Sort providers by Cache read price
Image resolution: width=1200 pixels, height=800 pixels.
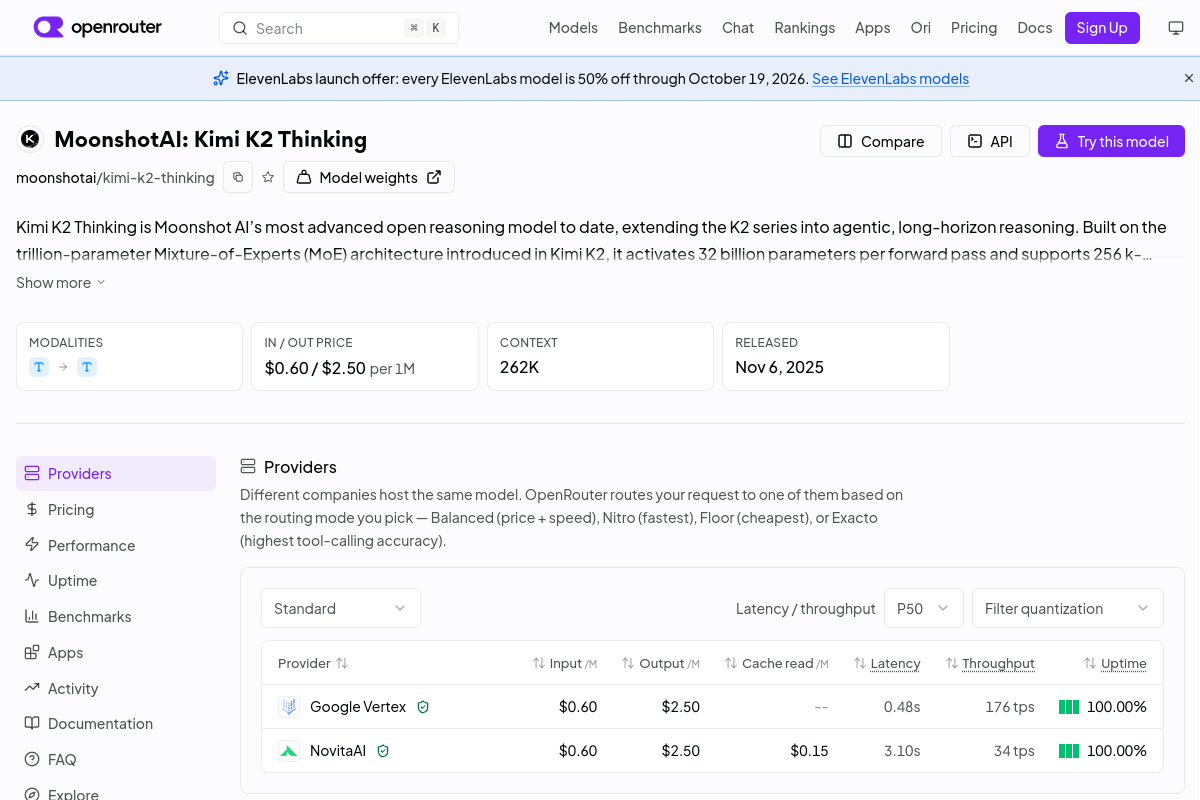[777, 663]
